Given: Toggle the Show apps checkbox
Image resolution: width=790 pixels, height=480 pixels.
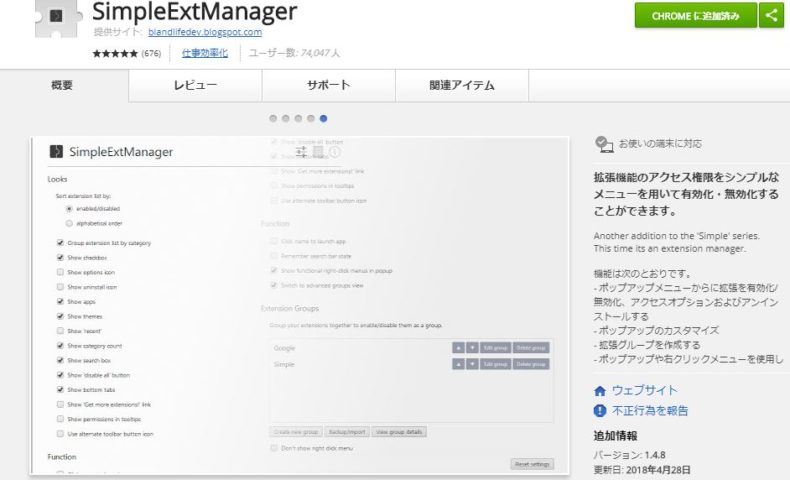Looking at the screenshot, I should coord(60,301).
